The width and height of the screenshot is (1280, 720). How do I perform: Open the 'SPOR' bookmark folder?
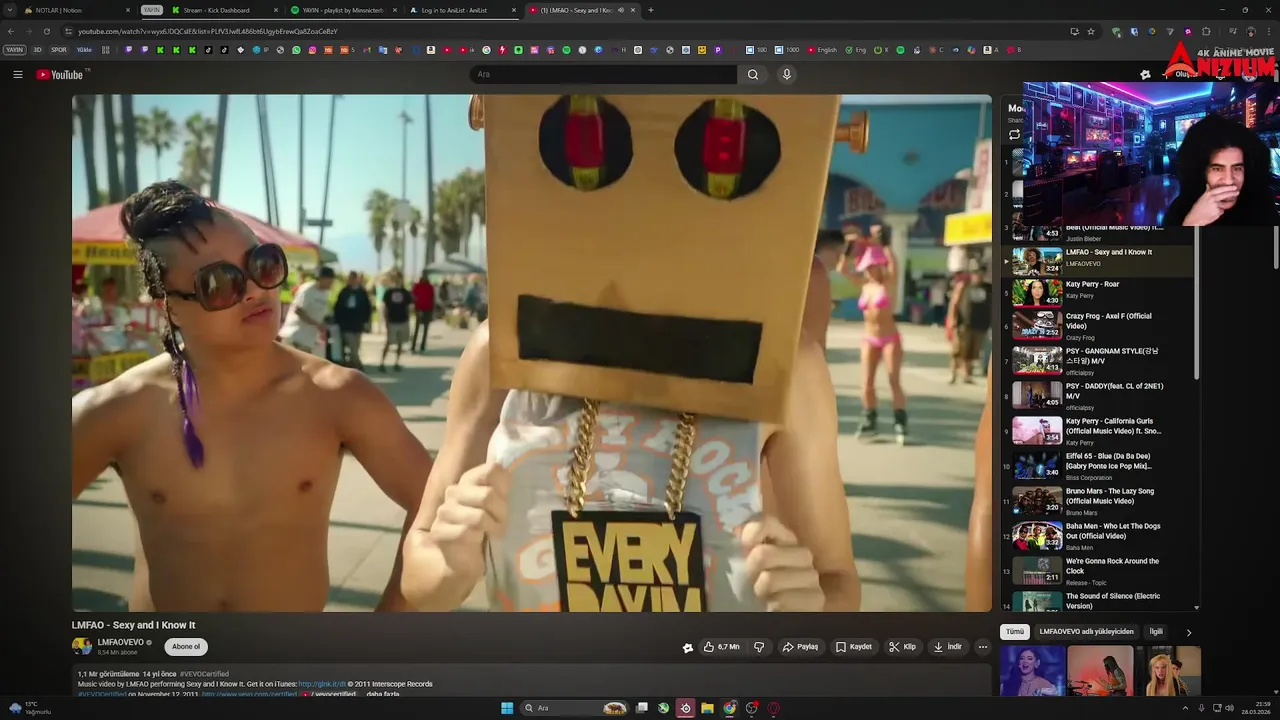(59, 50)
